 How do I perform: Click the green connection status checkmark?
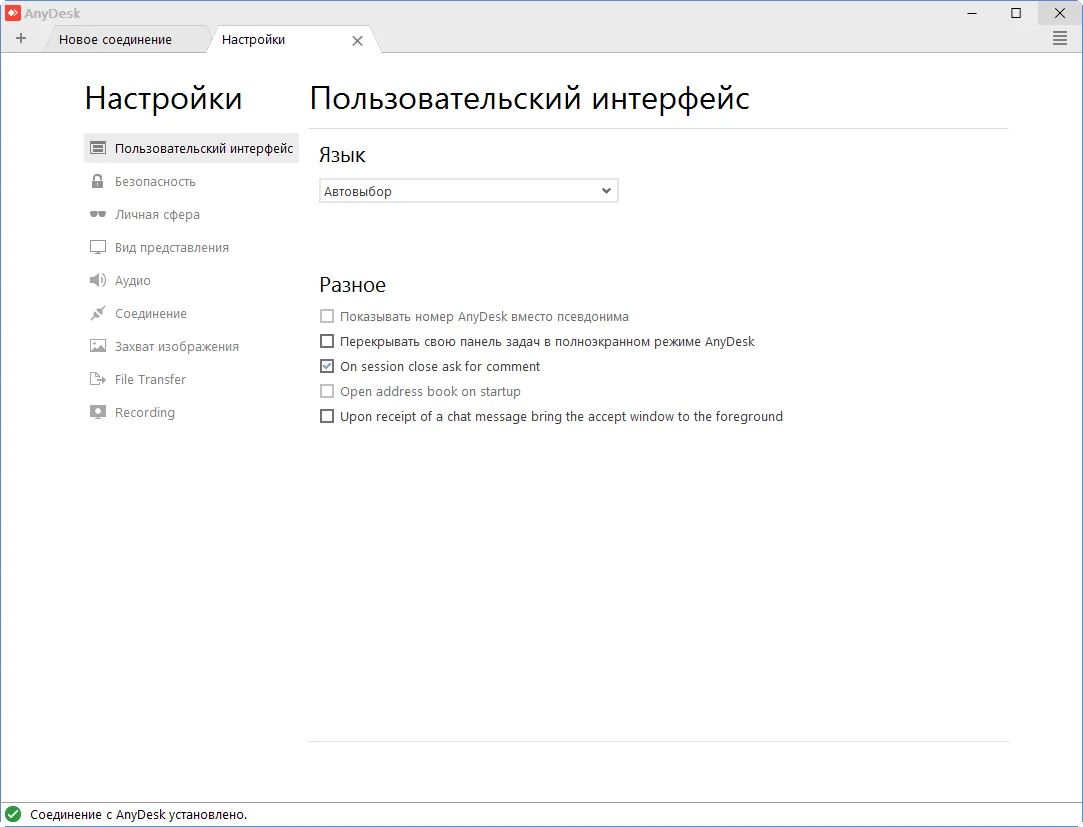coord(13,815)
